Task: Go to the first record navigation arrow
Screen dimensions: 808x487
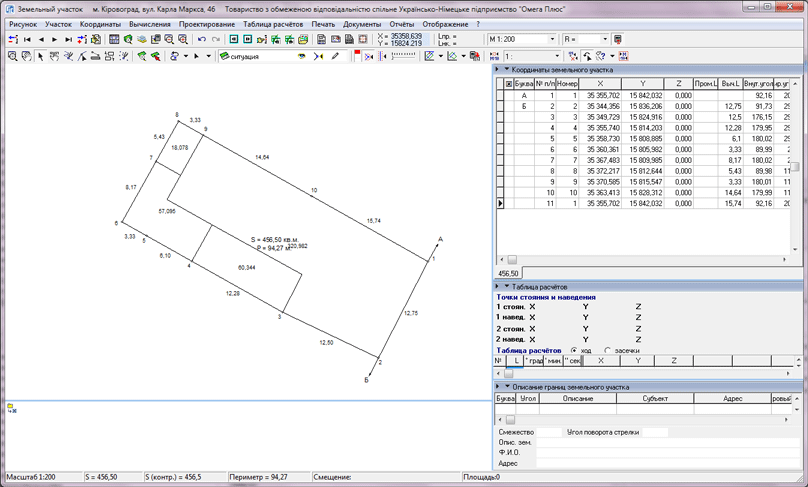Action: 27,40
